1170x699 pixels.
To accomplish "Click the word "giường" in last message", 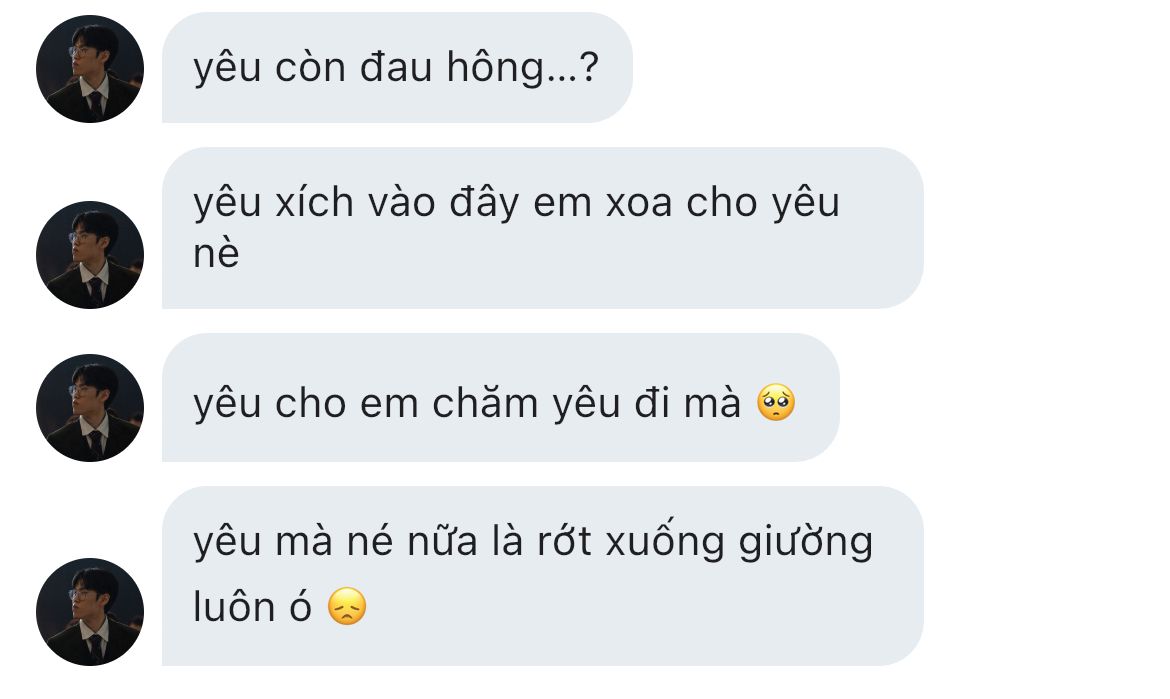I will [806, 542].
